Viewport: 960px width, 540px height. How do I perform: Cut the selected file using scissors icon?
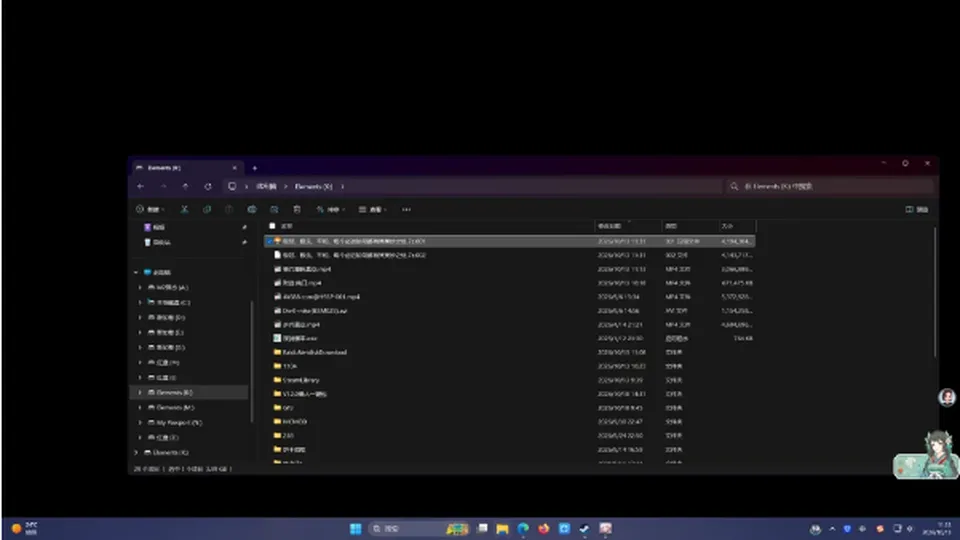pyautogui.click(x=184, y=209)
